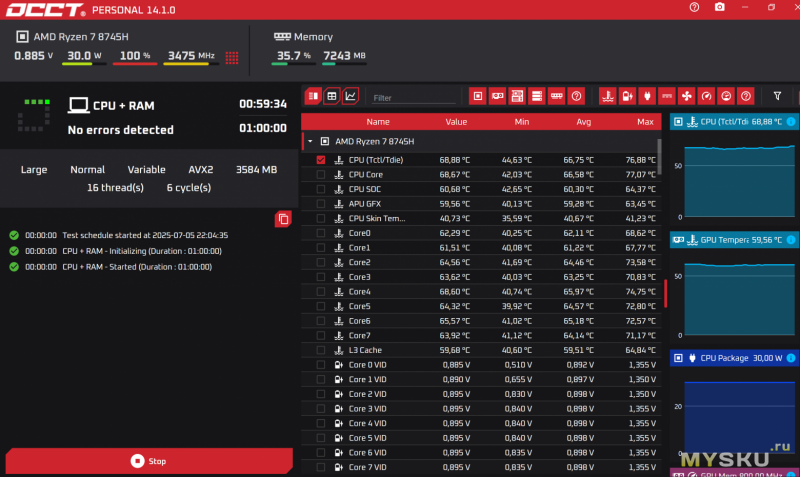The image size is (800, 477).
Task: Click the 16 thread(s) setting label
Action: [x=115, y=188]
